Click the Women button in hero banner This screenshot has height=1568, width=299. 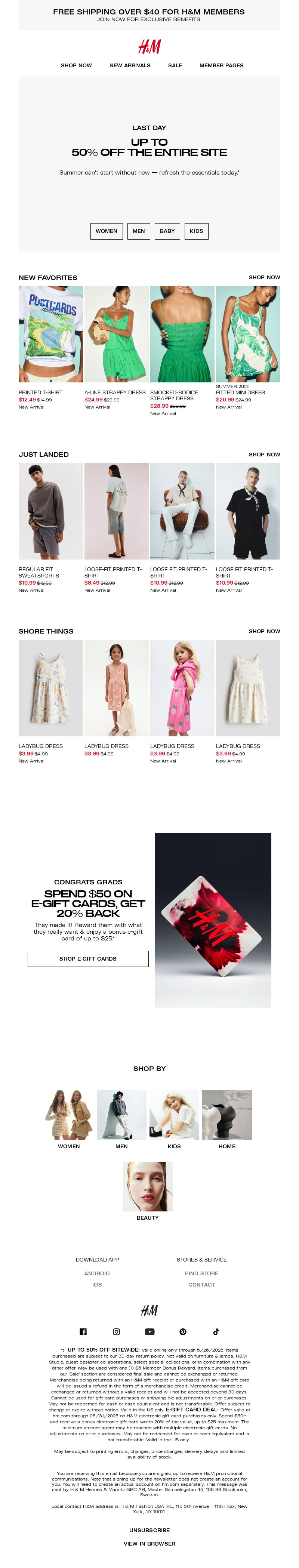point(107,231)
